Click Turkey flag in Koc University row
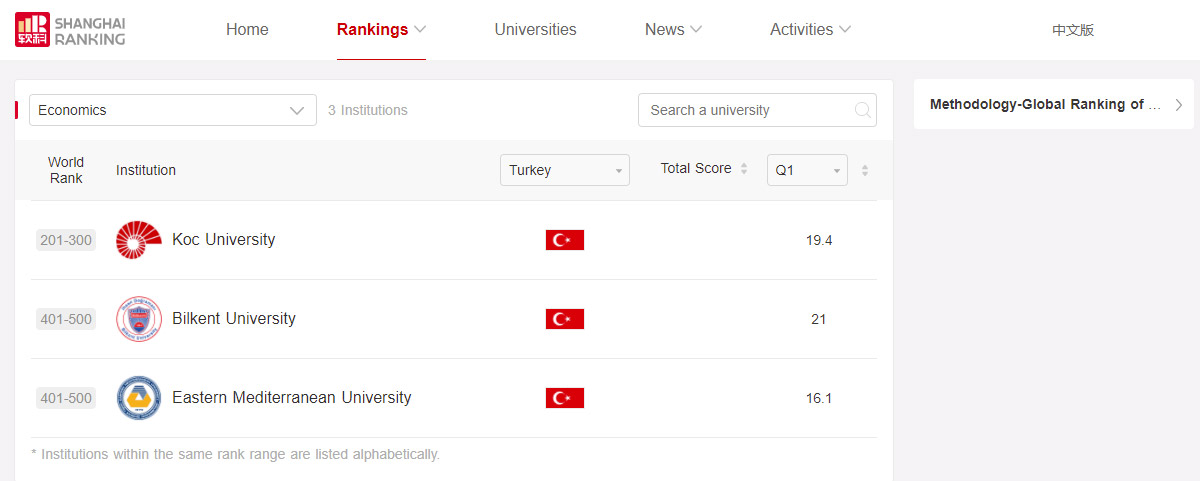 pos(564,240)
